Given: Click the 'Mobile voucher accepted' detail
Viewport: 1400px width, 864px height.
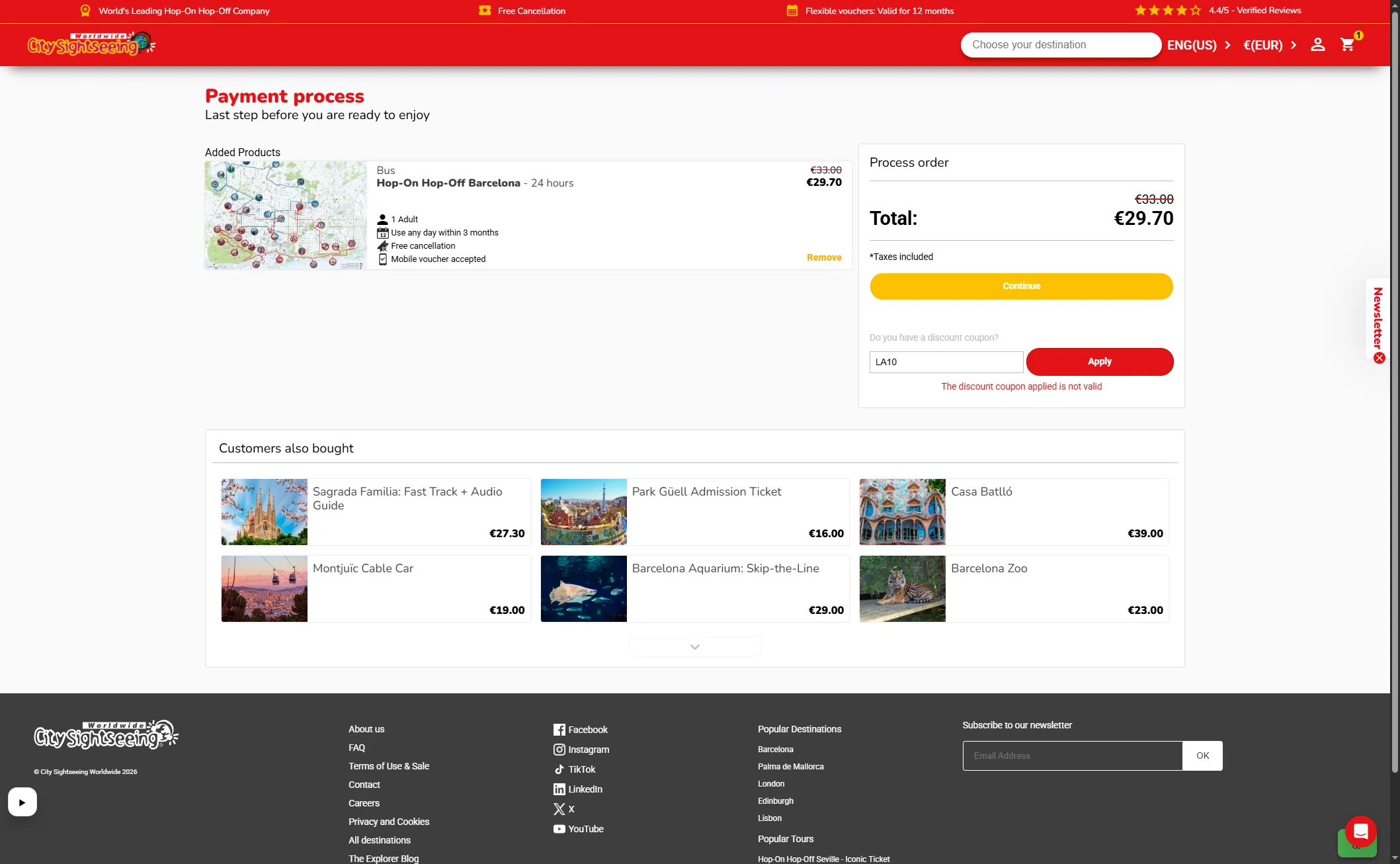Looking at the screenshot, I should [438, 259].
